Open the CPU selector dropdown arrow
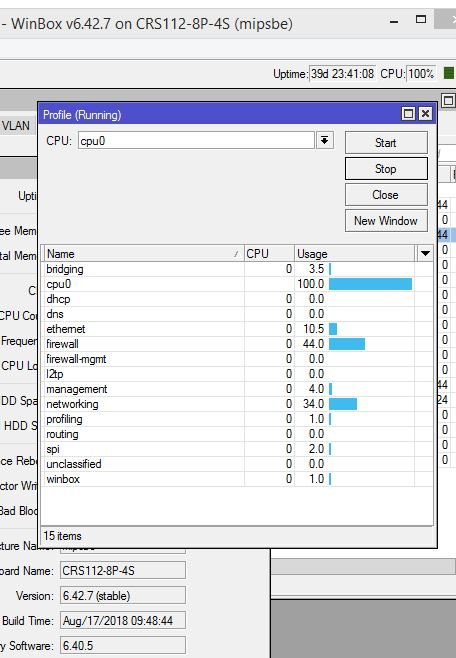The image size is (456, 658). point(324,140)
